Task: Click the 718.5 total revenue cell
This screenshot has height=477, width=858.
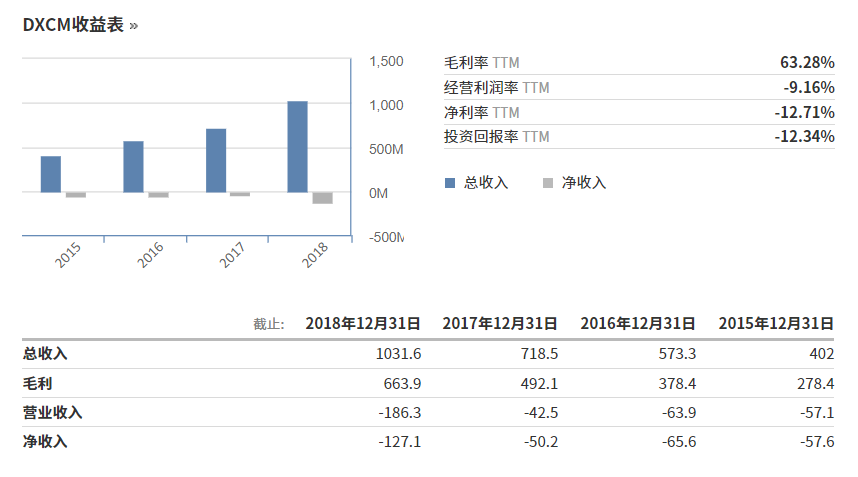Action: 539,354
